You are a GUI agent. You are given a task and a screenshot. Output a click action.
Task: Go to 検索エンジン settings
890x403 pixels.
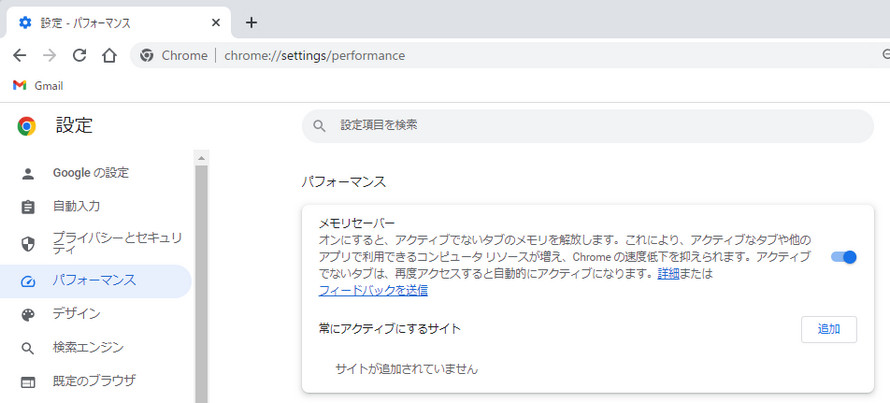pyautogui.click(x=88, y=348)
